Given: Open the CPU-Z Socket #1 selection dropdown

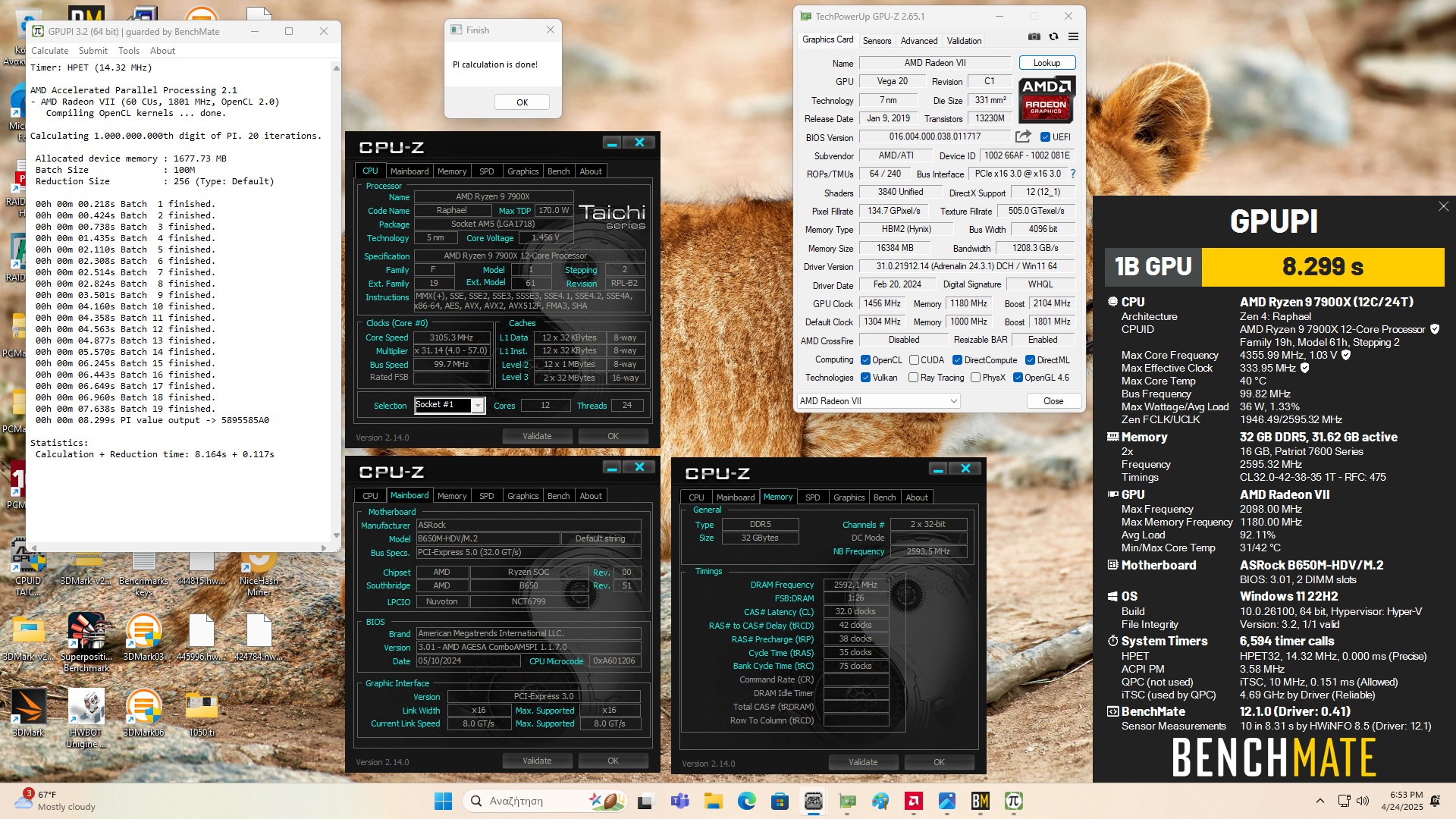Looking at the screenshot, I should [449, 405].
